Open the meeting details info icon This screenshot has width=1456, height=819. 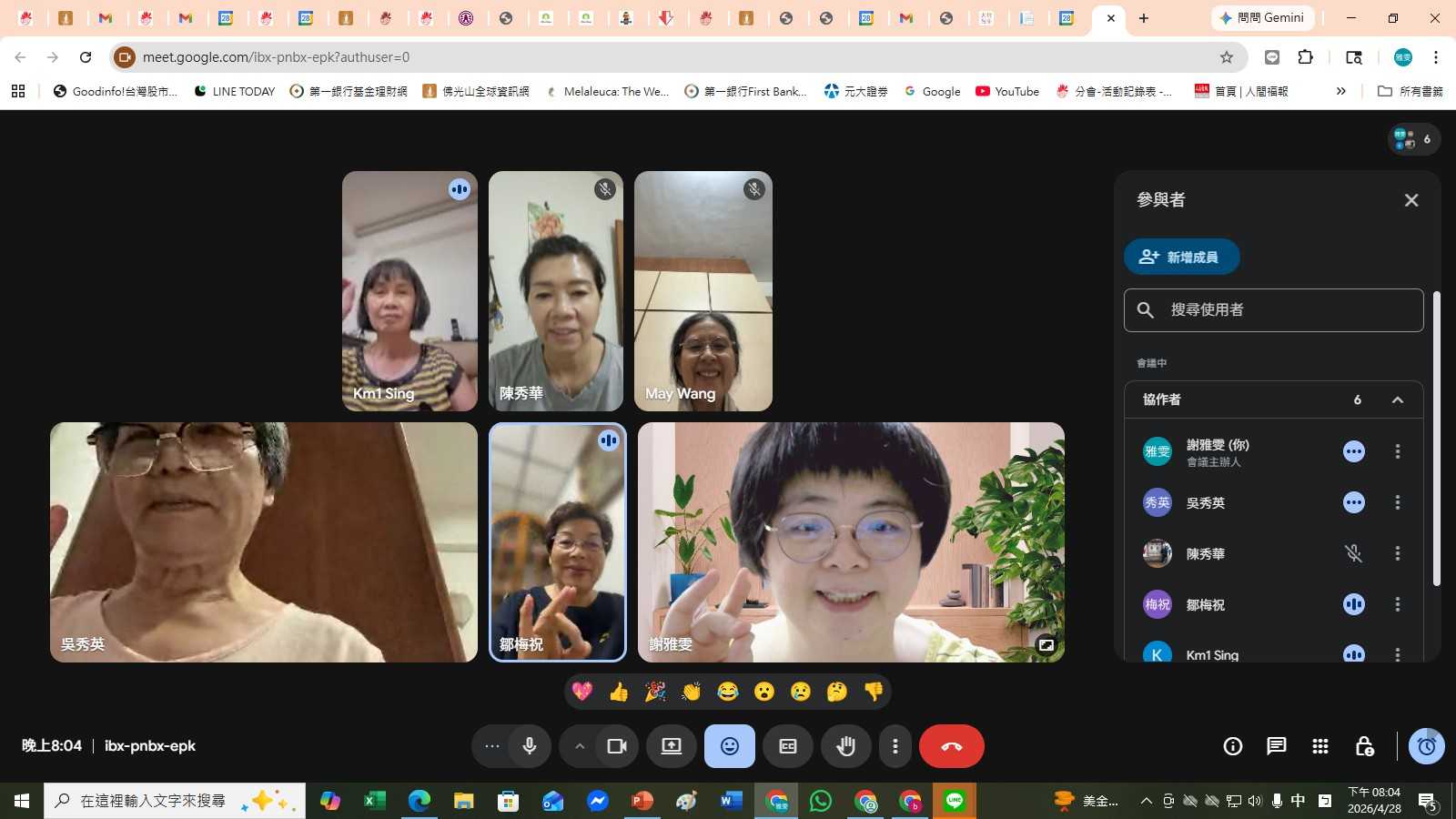pos(1232,746)
